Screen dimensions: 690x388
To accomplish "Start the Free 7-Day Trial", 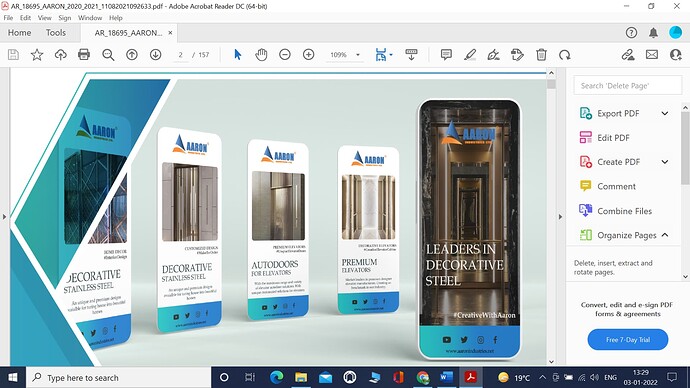I will (x=628, y=340).
